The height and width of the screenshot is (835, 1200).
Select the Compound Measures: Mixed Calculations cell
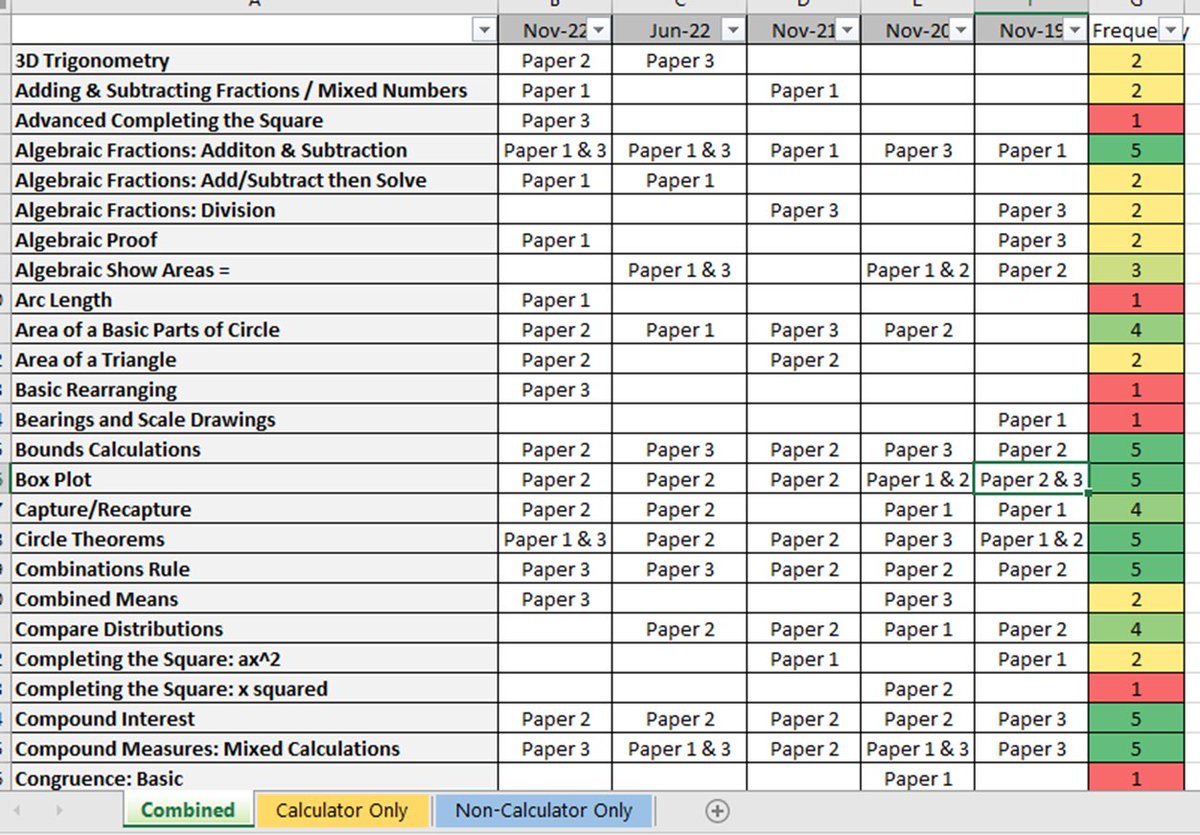click(255, 750)
